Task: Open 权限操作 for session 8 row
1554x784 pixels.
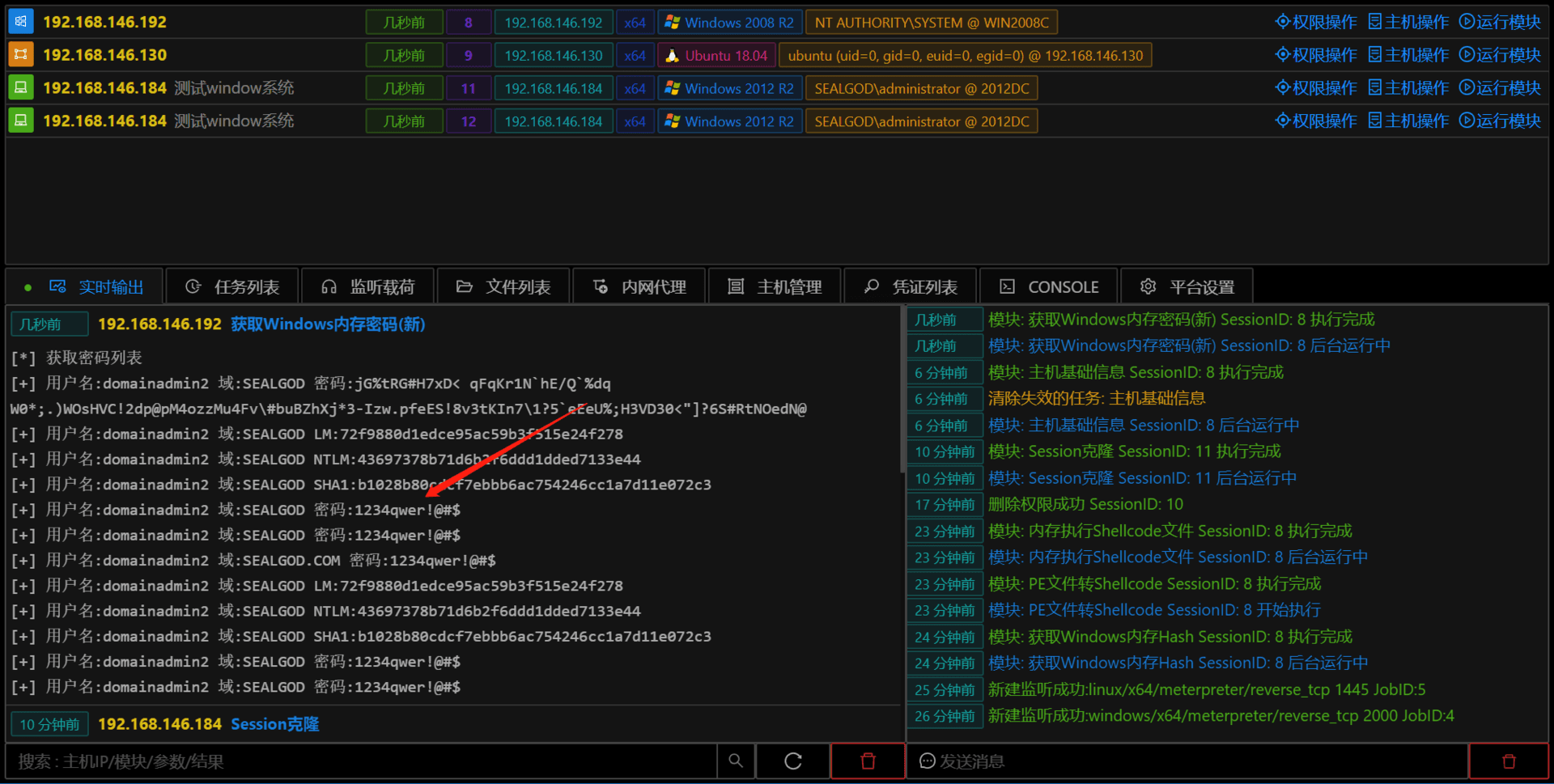Action: (1316, 22)
